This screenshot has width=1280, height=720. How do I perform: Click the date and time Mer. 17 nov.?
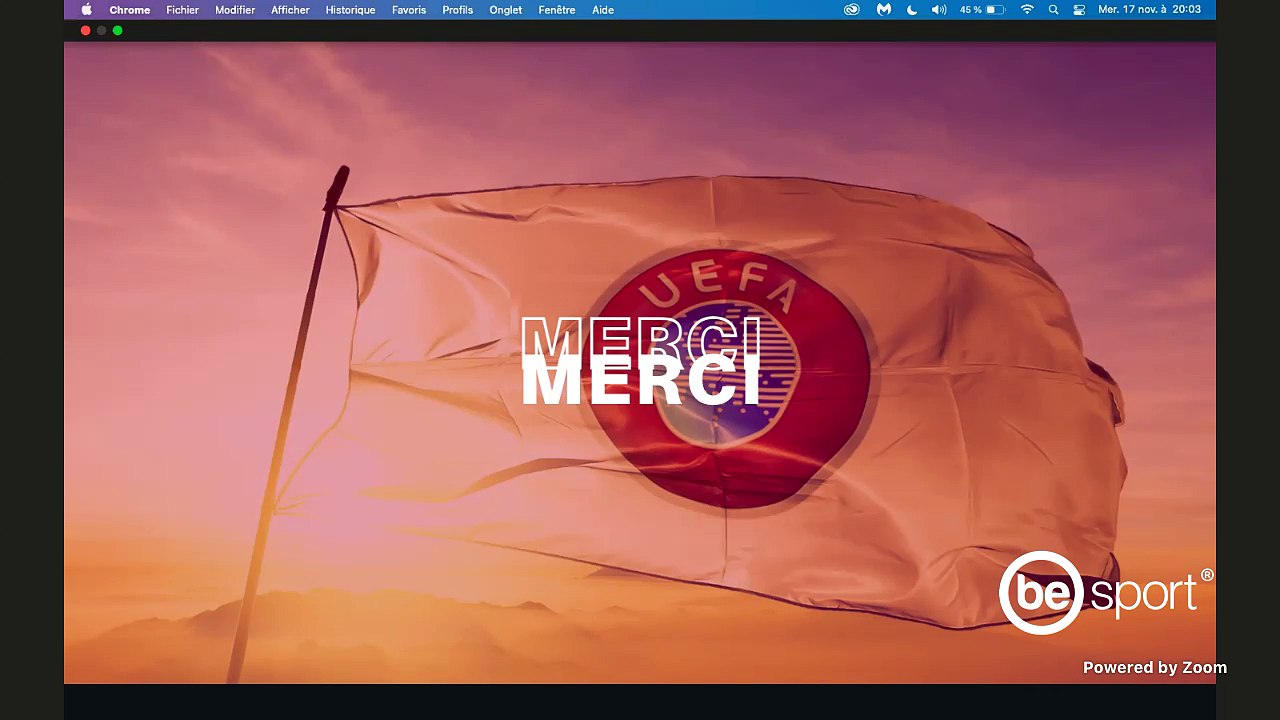[1149, 10]
